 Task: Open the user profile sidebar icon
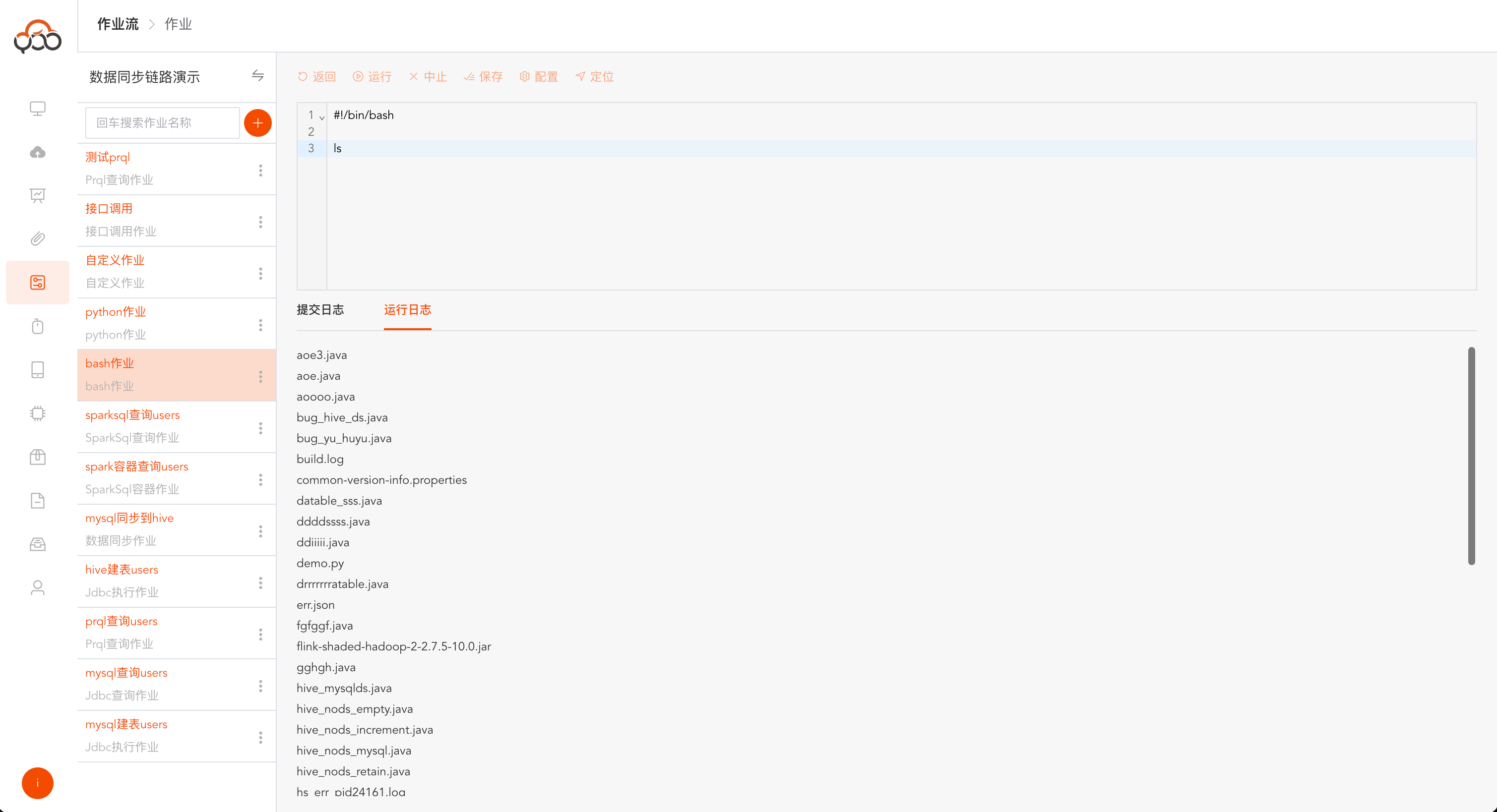[38, 588]
